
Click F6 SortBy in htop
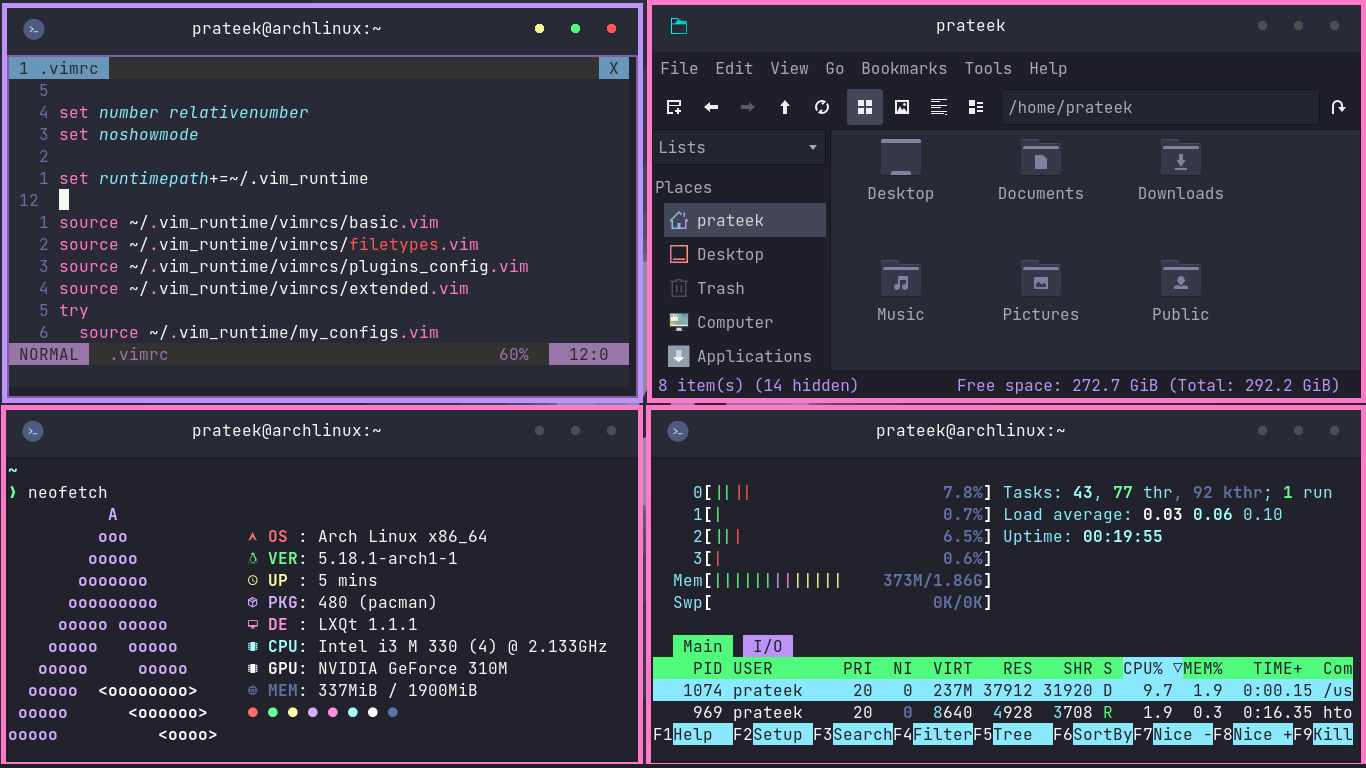pos(1092,734)
